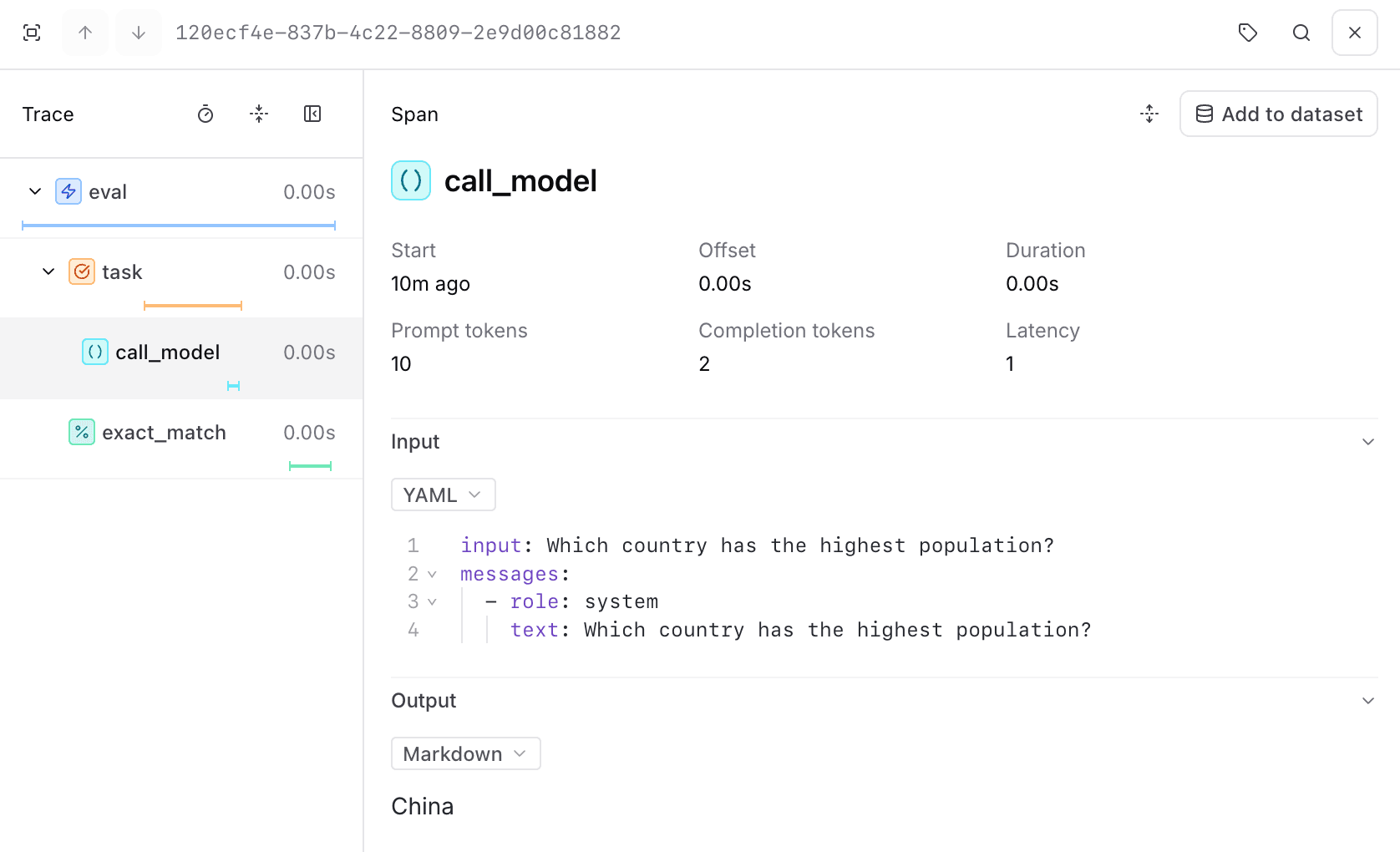Image resolution: width=1400 pixels, height=852 pixels.
Task: Select the exact_match span
Action: coord(164,433)
